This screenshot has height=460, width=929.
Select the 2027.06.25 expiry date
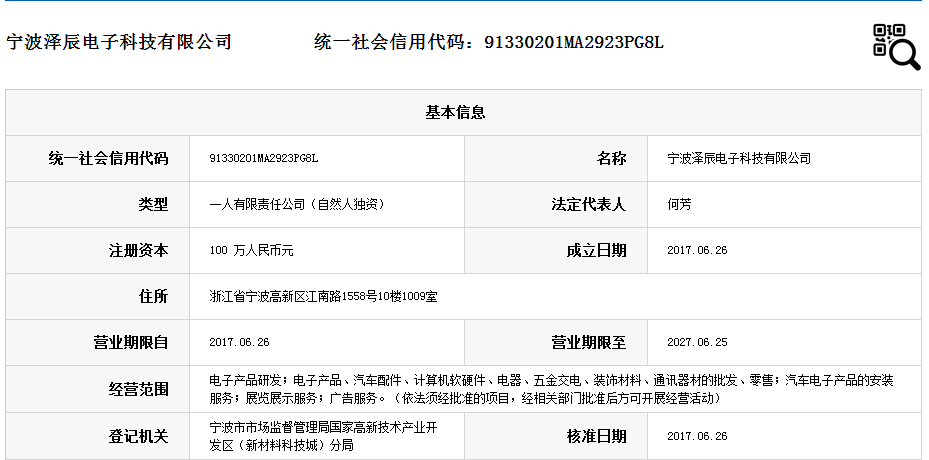coord(697,343)
